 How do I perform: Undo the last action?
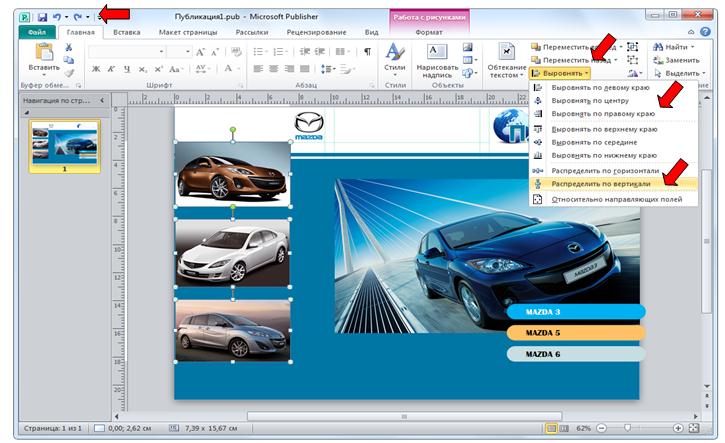pos(57,17)
